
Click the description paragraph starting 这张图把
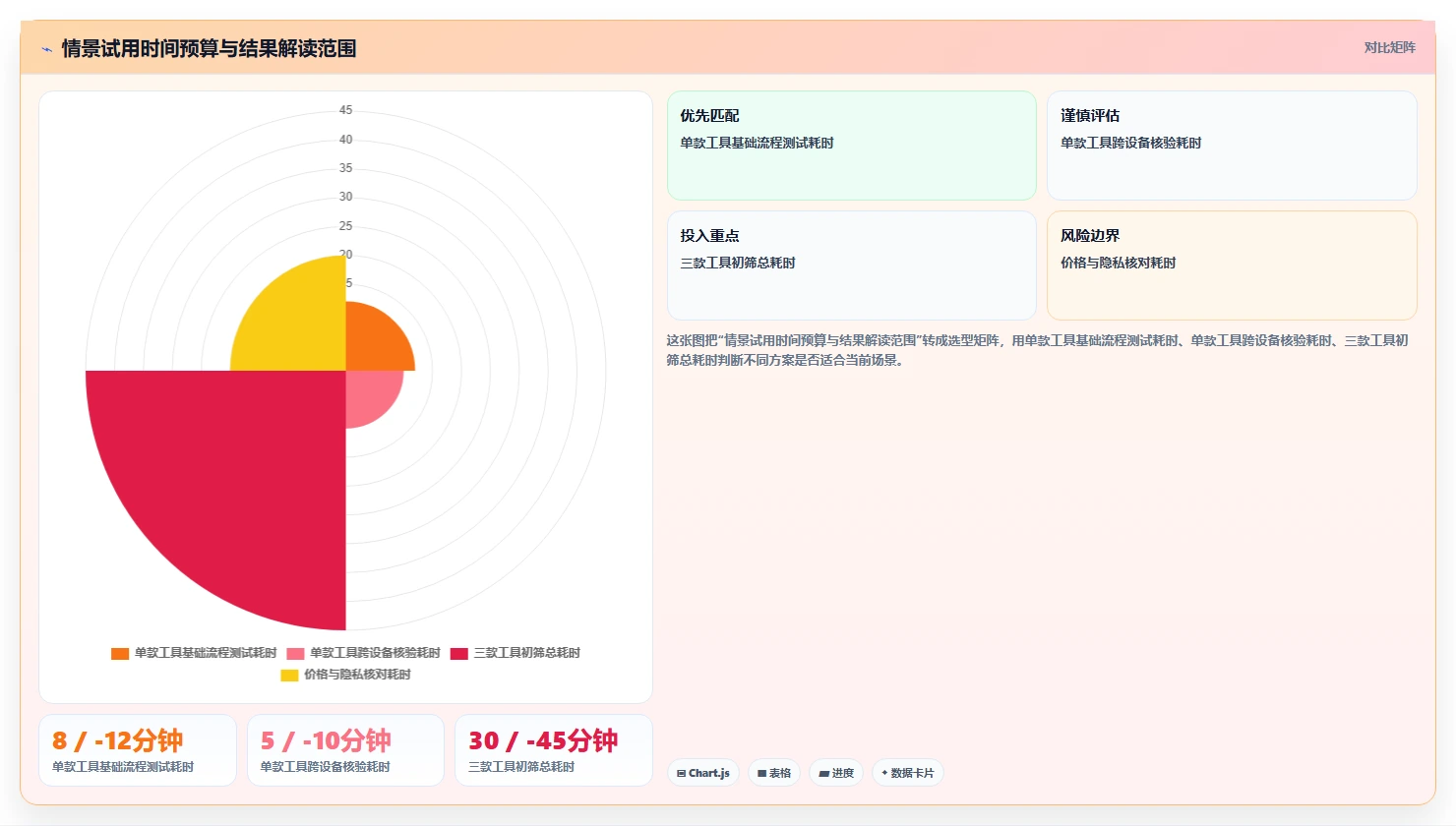[x=1038, y=350]
